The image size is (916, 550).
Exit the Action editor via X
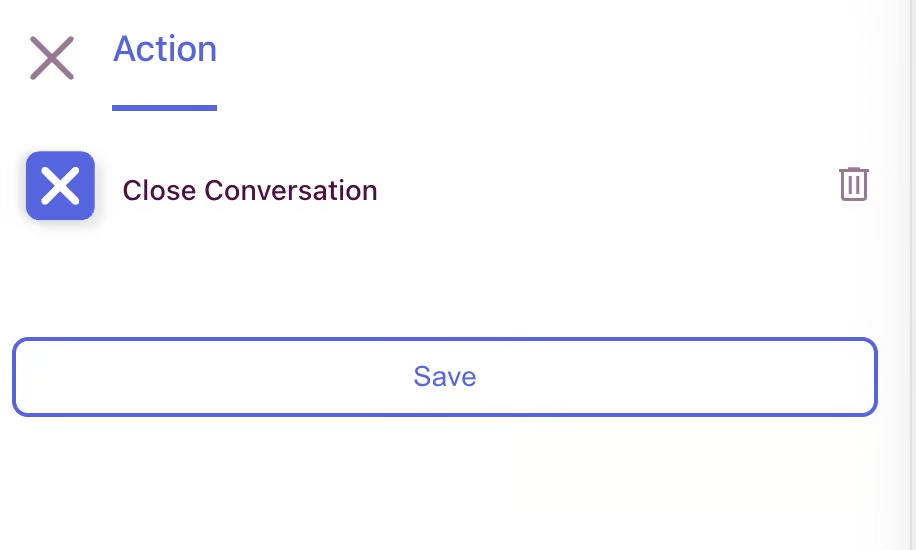[52, 58]
